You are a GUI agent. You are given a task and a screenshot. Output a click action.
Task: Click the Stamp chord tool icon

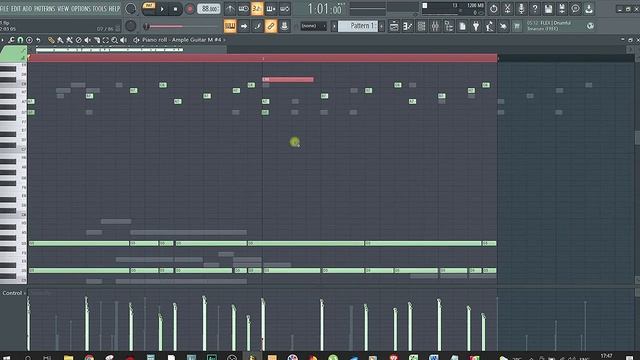(x=29, y=40)
